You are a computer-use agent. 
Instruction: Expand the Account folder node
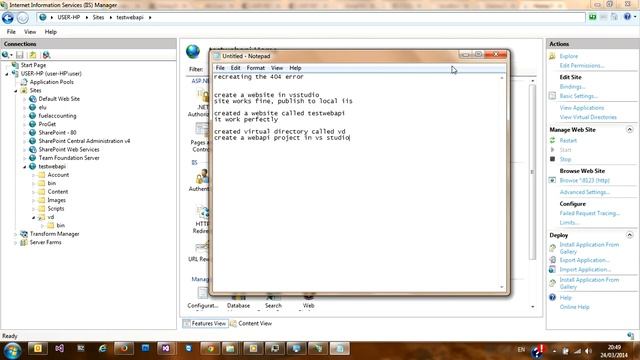click(x=33, y=175)
